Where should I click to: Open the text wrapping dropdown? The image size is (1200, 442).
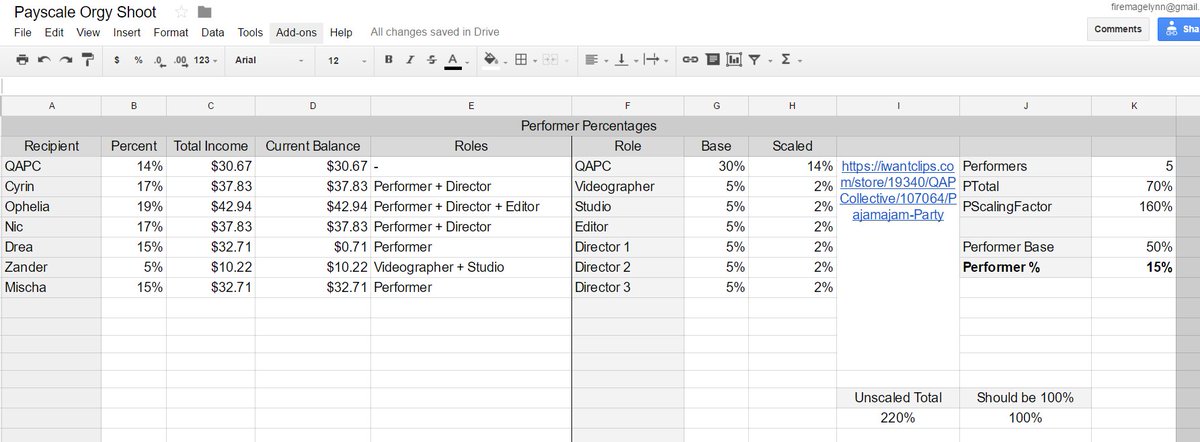[x=655, y=60]
